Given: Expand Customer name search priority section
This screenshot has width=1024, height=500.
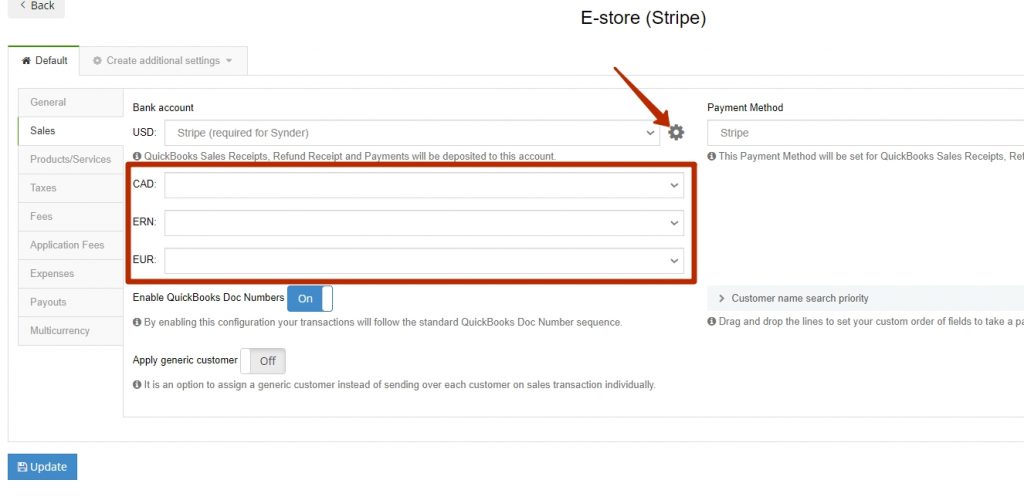Looking at the screenshot, I should tap(865, 298).
